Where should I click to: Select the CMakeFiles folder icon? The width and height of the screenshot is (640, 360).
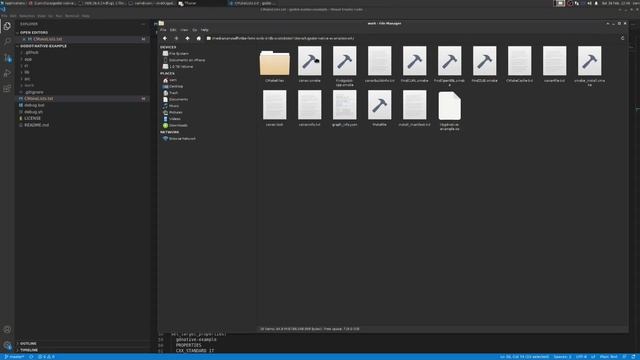[x=275, y=63]
